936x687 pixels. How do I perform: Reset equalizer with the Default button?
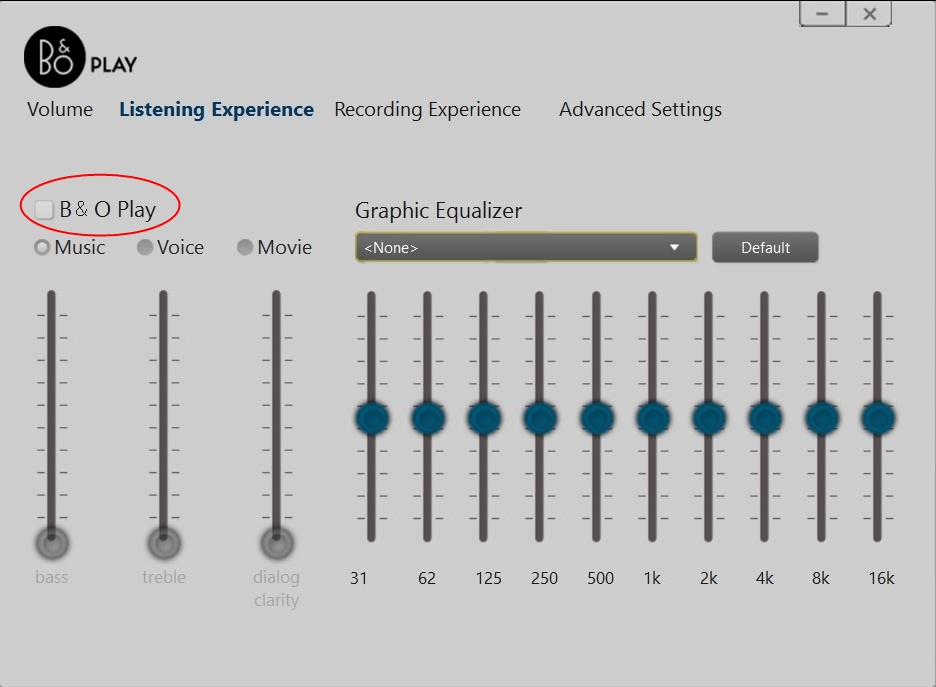765,247
